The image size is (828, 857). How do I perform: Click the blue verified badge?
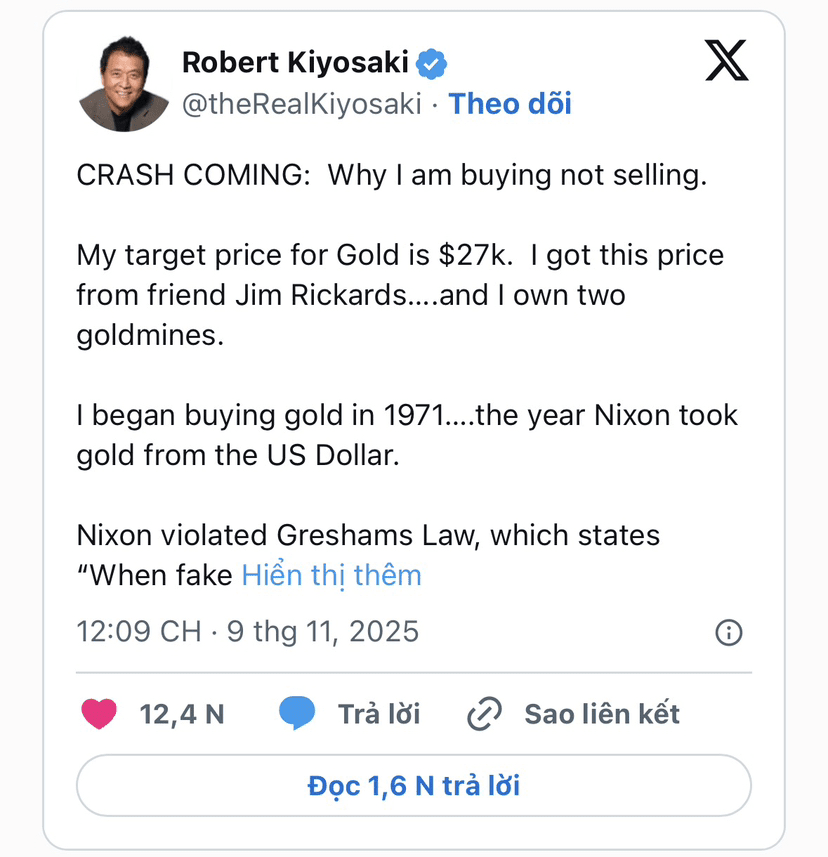431,64
